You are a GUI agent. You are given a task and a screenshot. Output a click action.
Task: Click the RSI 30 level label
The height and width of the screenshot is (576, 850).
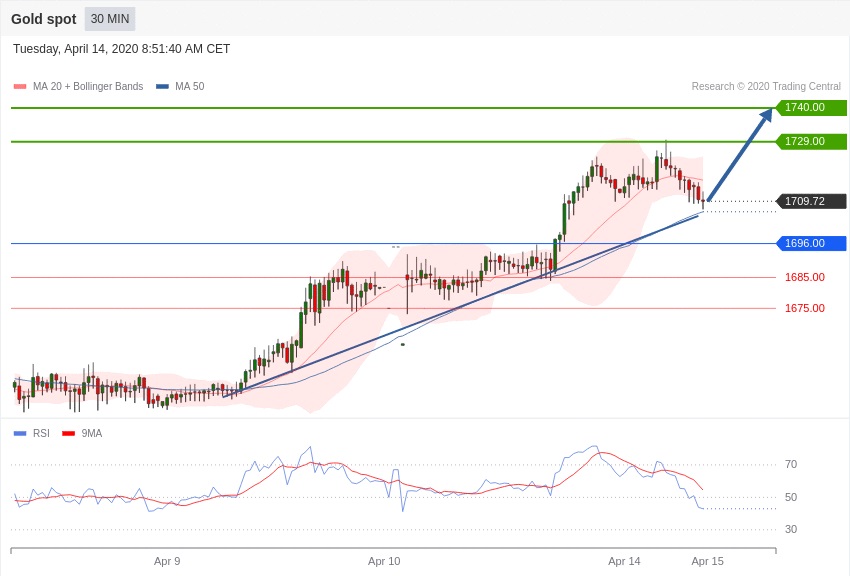pos(791,529)
